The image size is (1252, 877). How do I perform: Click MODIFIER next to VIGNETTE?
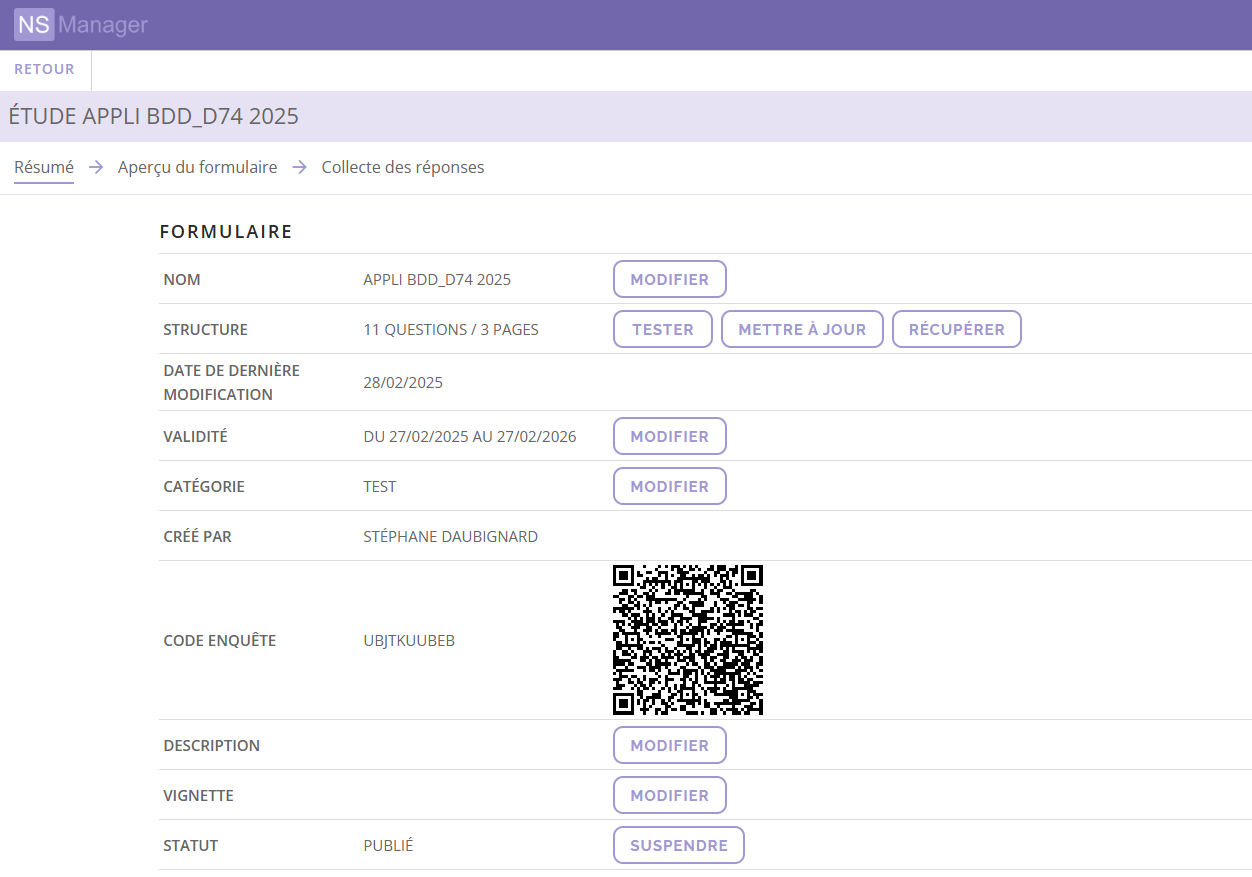point(669,795)
